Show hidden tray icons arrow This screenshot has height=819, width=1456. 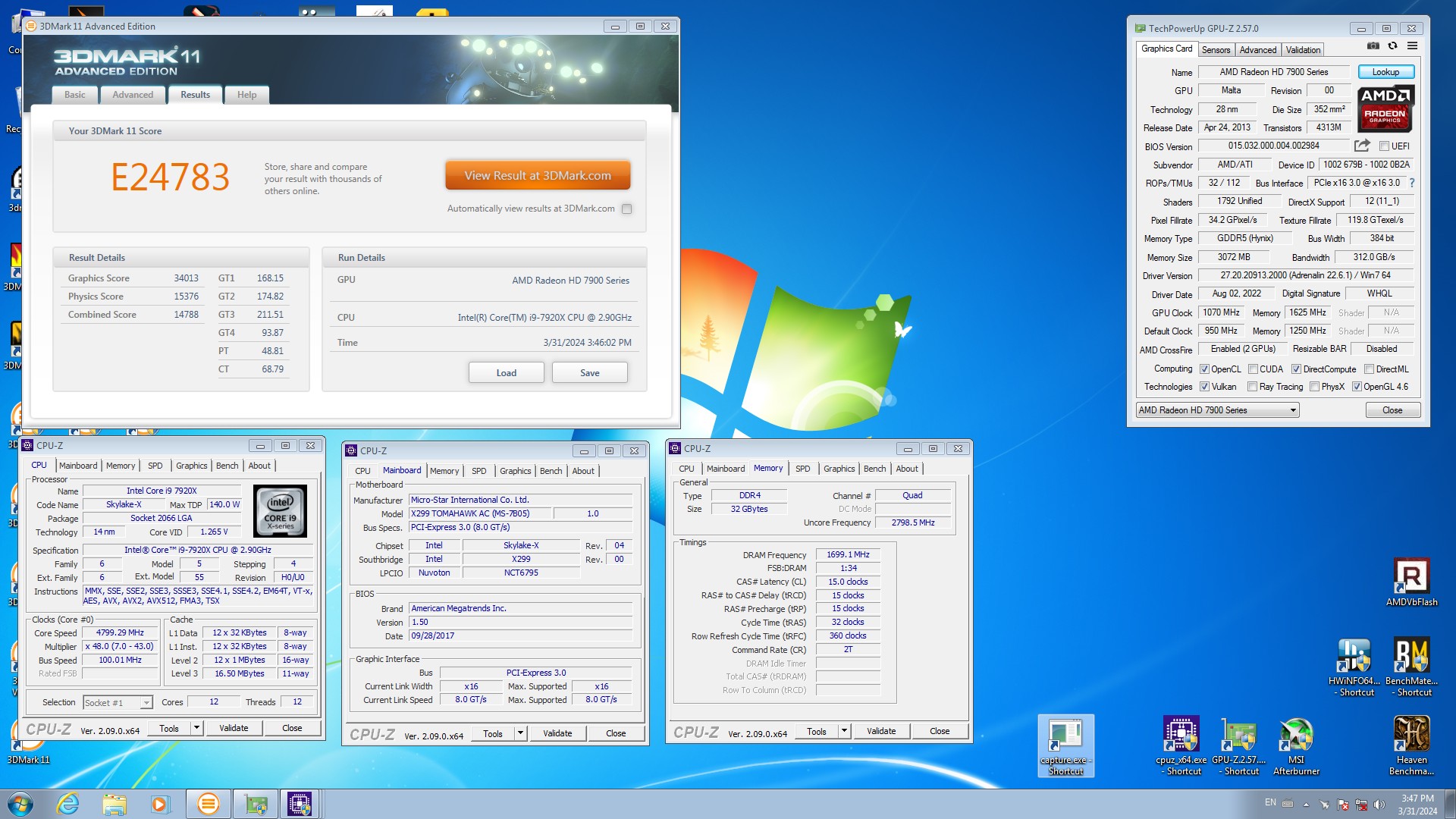tap(1306, 805)
